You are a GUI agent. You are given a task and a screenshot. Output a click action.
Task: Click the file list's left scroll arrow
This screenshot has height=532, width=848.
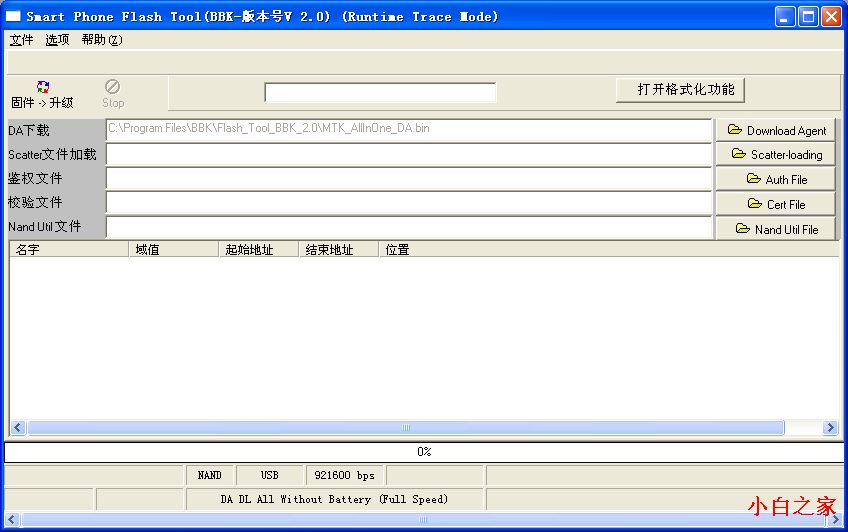(x=18, y=428)
